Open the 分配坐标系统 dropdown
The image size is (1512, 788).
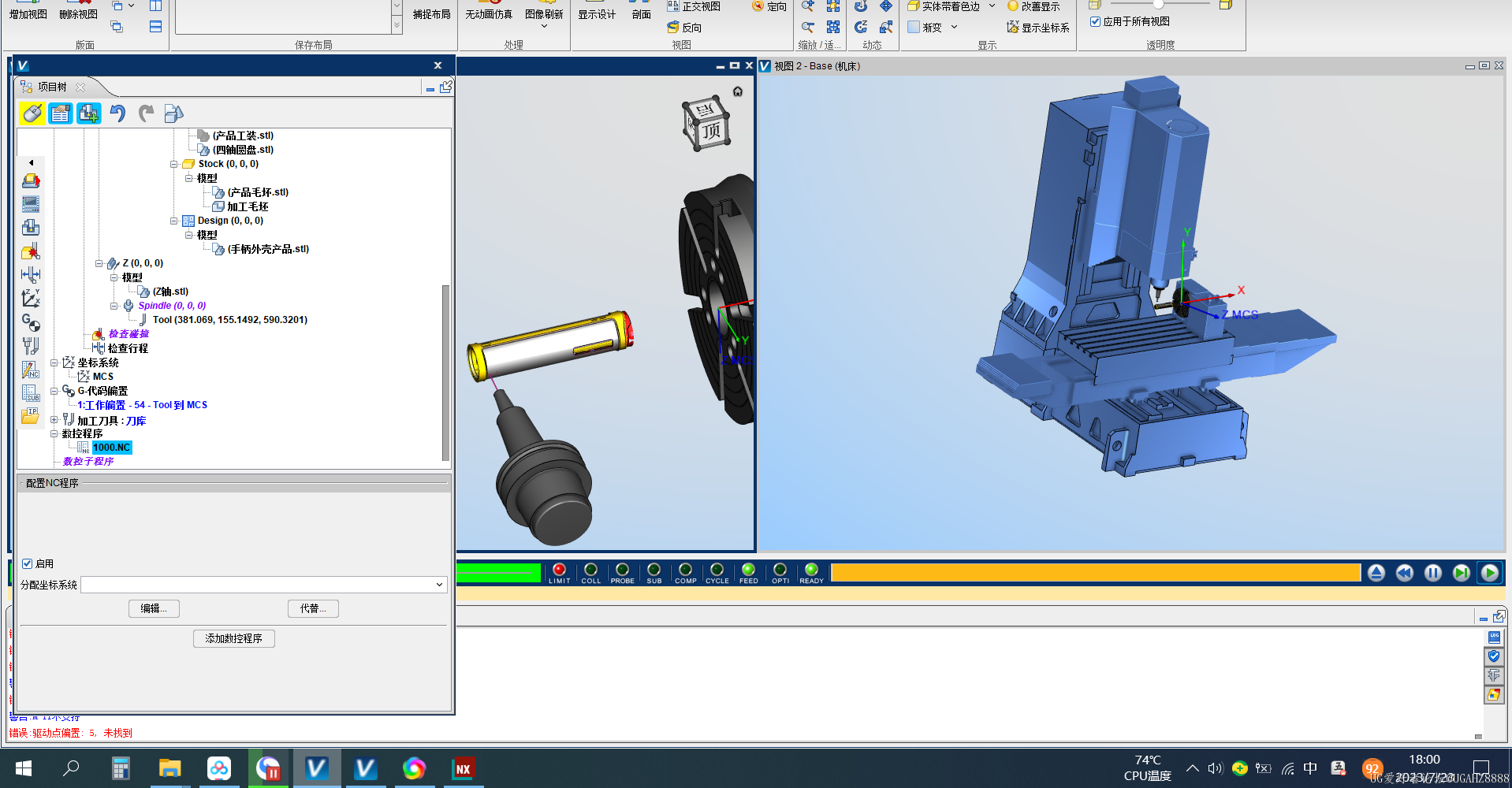pos(439,585)
